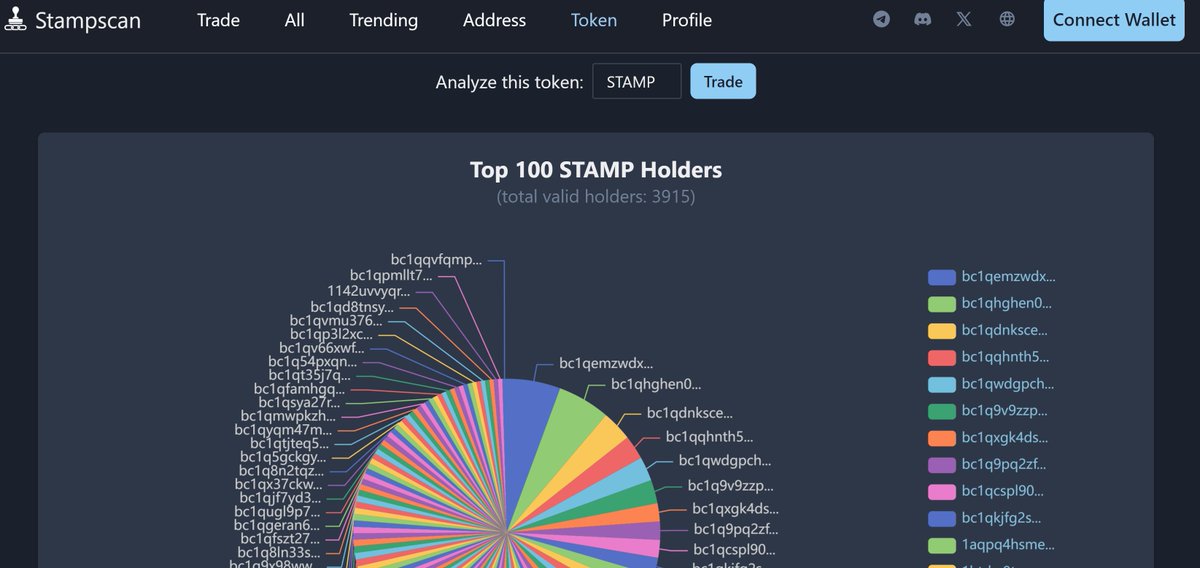Switch to the Trending page
Viewport: 1200px width, 568px height.
(384, 20)
